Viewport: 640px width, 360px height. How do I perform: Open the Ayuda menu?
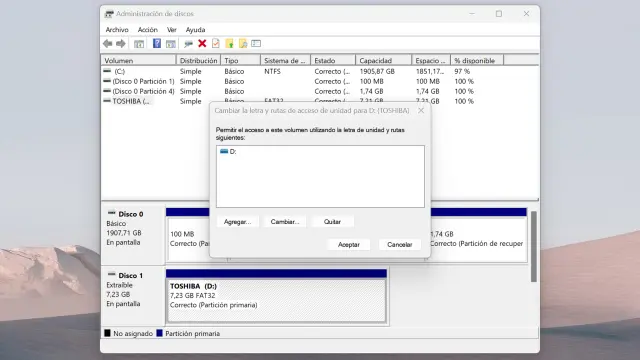pos(196,30)
